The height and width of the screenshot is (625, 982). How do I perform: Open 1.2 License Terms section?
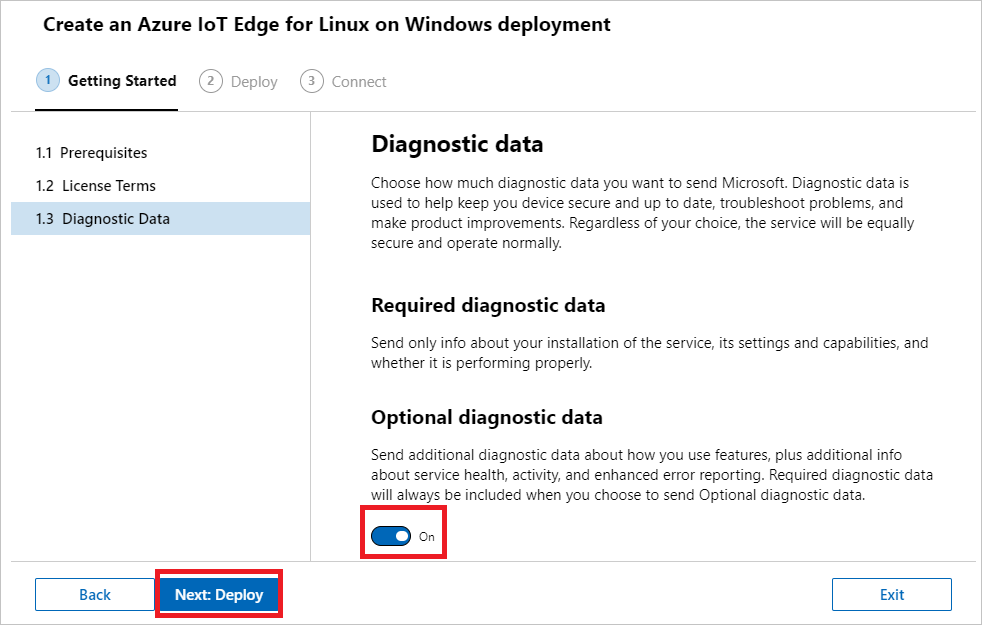(x=96, y=186)
